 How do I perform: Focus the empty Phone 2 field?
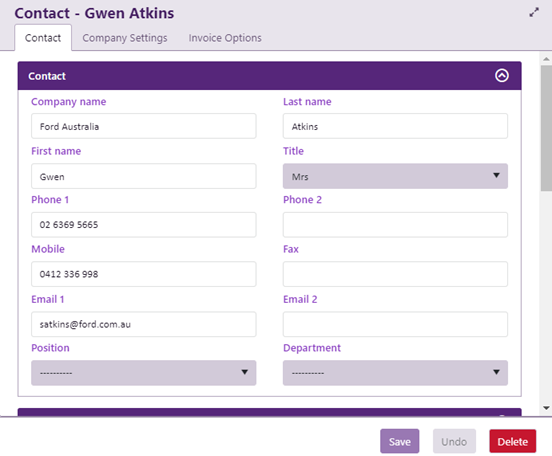click(395, 225)
